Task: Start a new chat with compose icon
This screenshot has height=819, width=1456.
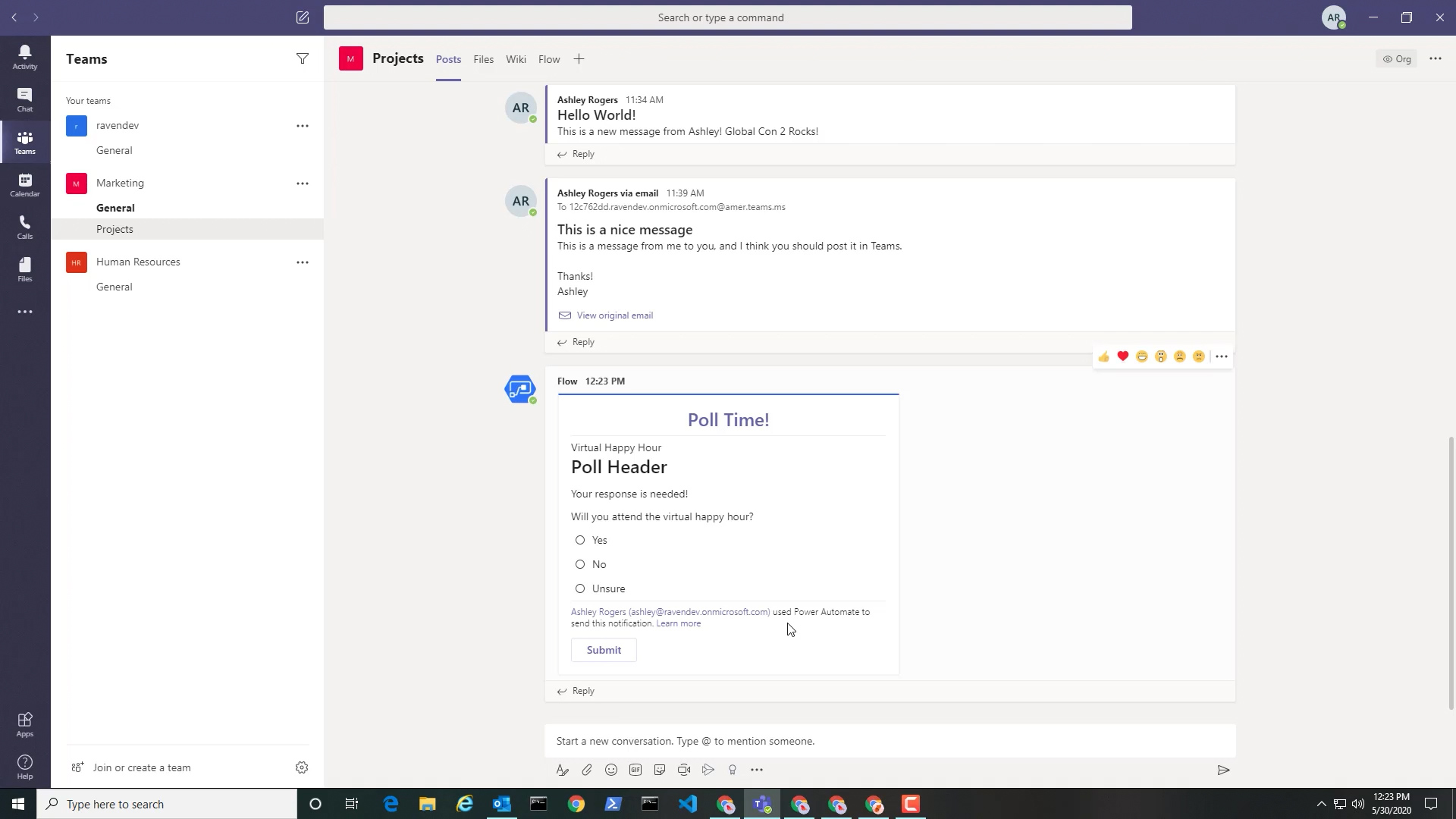Action: point(303,17)
